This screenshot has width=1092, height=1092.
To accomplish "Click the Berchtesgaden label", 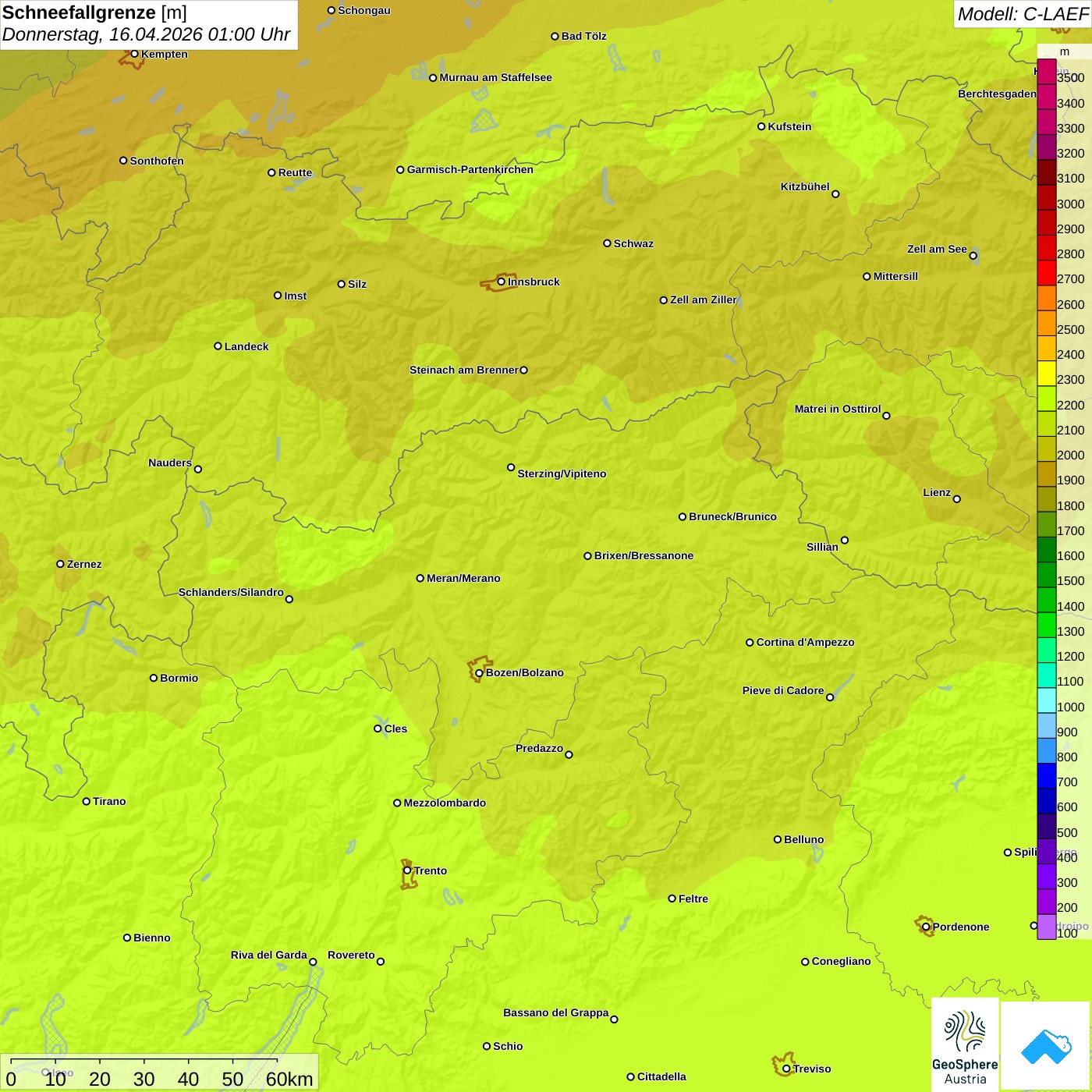I will [997, 94].
